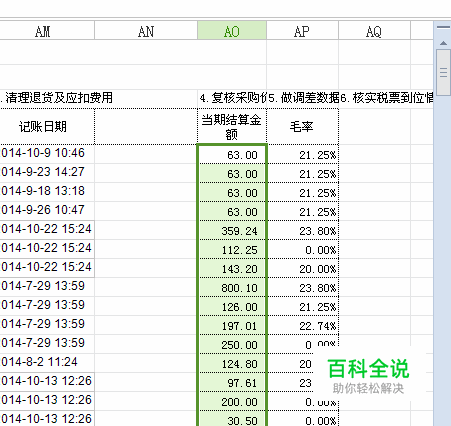Screen dimensions: 451x426
Task: Click the '6.核实税票到位' cell
Action: (x=386, y=98)
